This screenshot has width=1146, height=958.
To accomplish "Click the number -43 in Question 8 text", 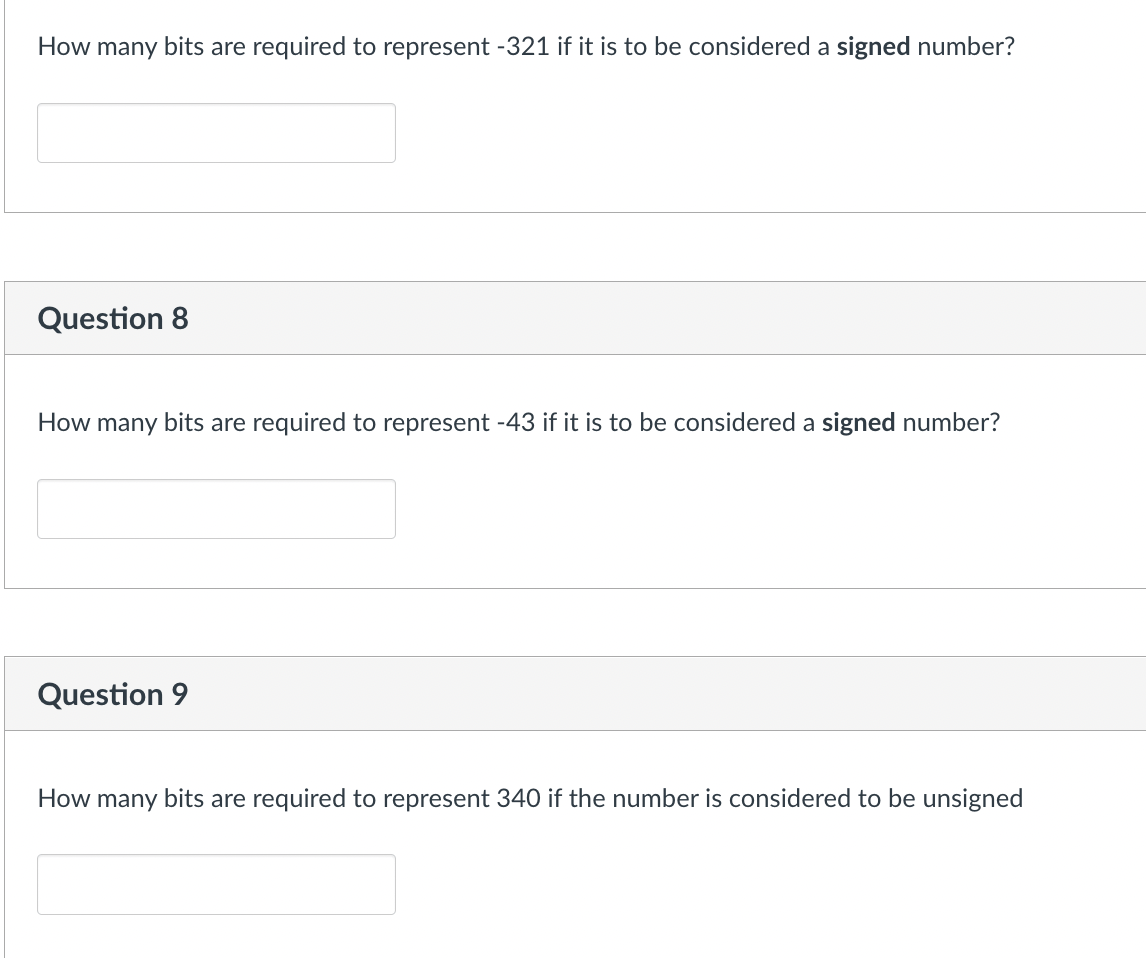I will 515,422.
